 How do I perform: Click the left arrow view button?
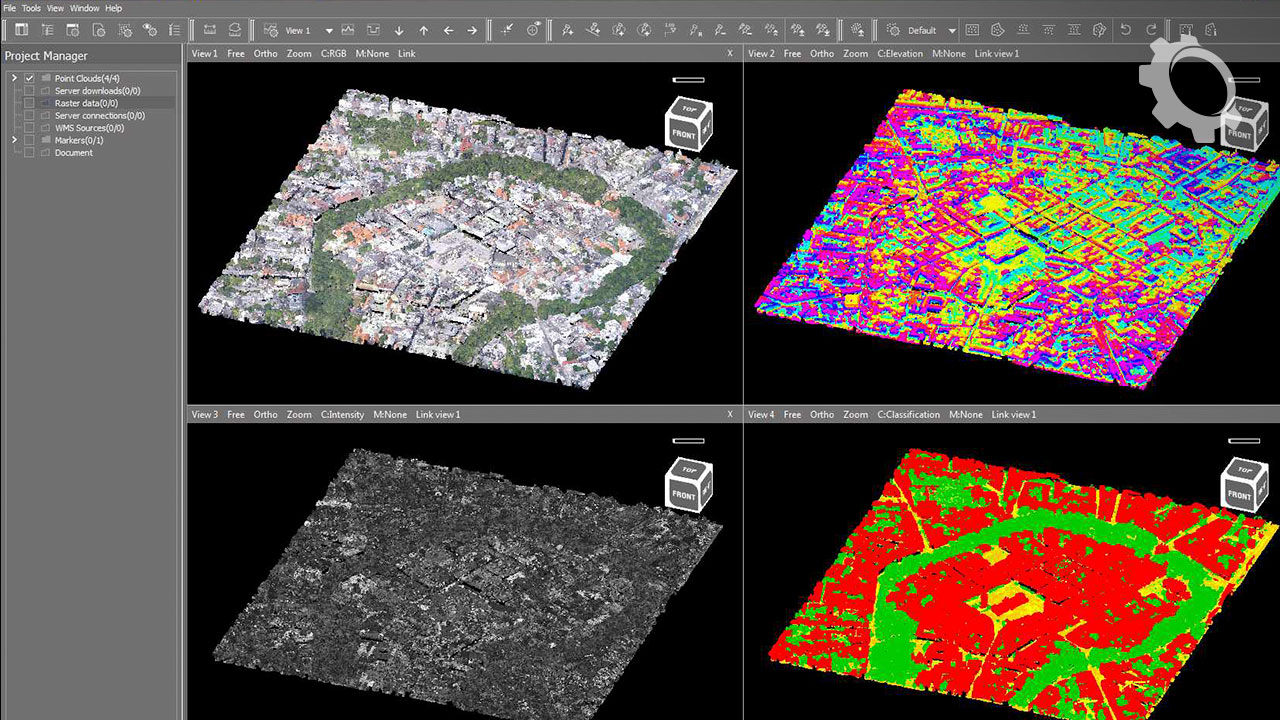coord(448,30)
